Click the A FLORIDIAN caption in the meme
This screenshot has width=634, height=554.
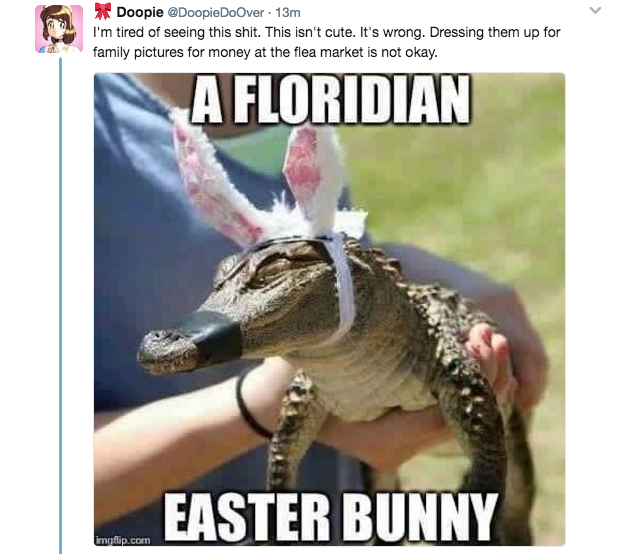(330, 99)
